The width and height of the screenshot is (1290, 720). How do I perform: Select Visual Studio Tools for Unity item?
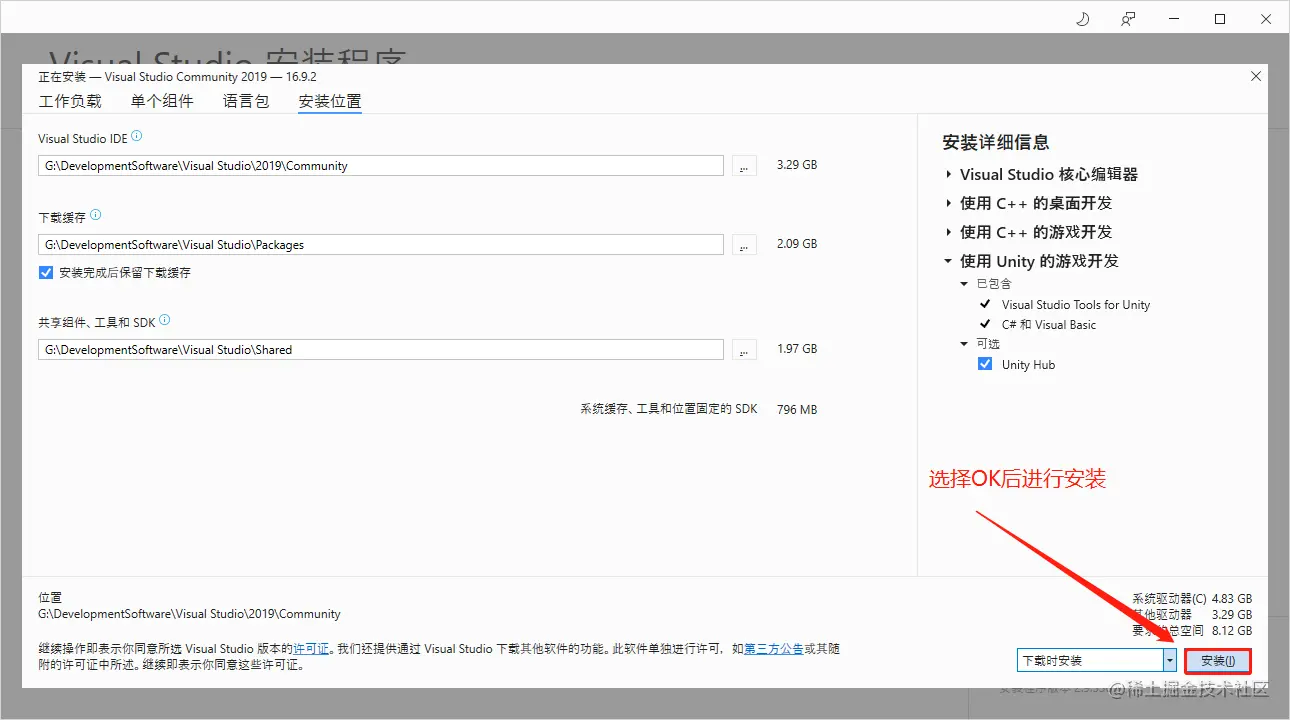(x=1076, y=305)
